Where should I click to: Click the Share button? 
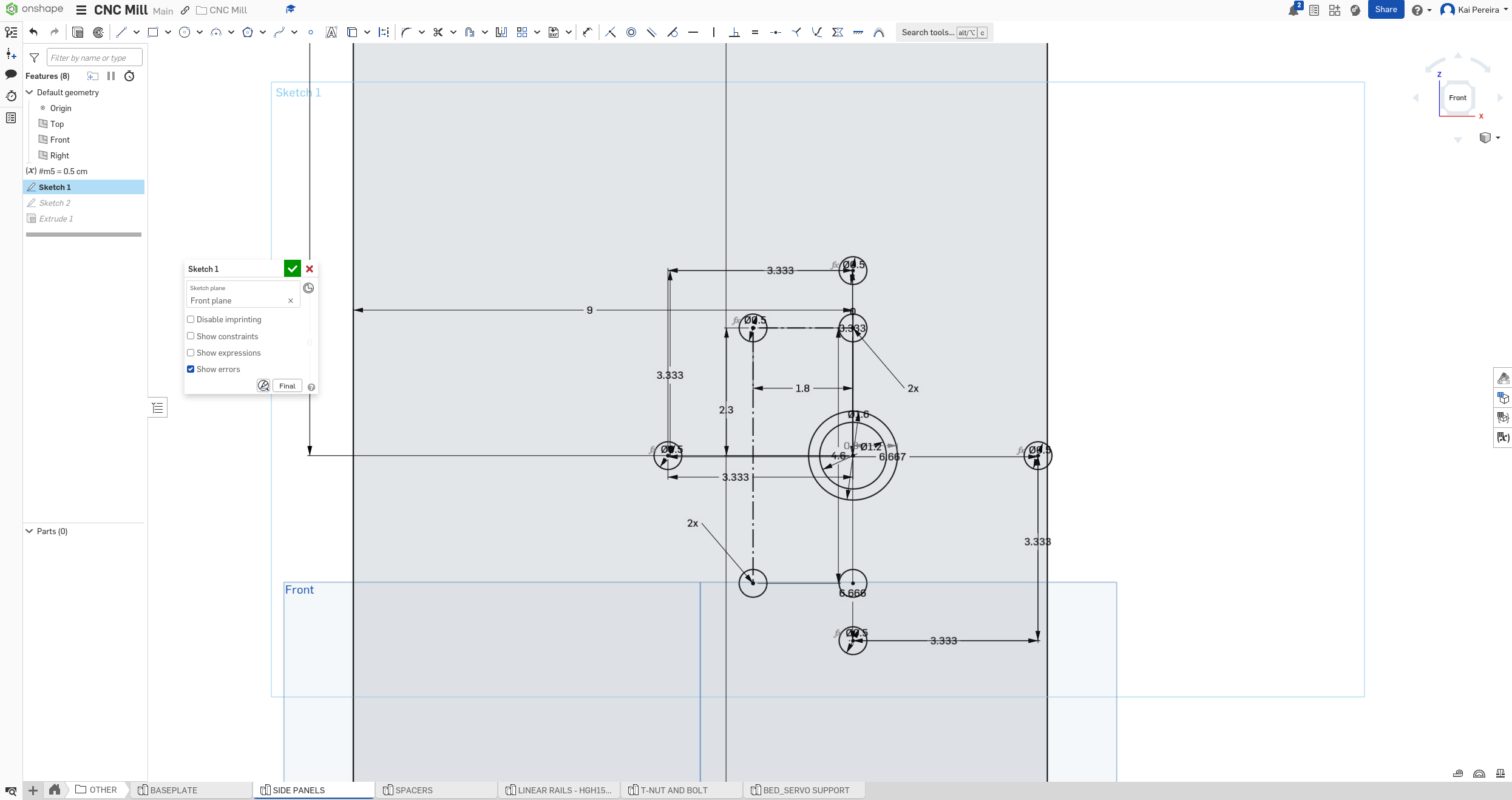1386,10
